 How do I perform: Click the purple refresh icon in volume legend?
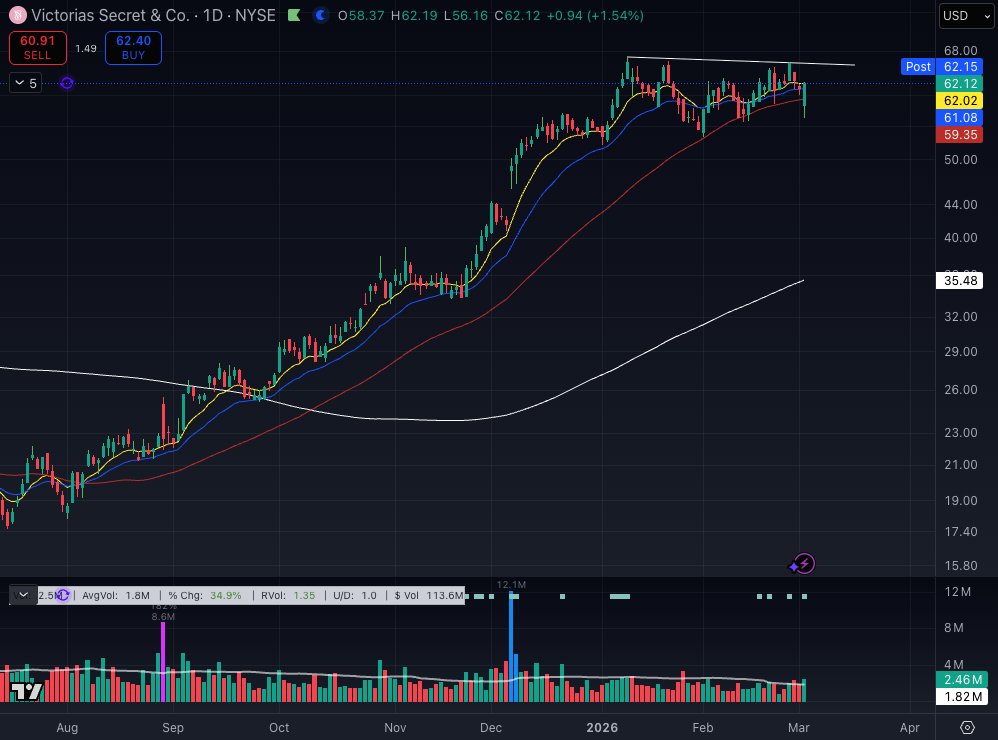[62, 596]
